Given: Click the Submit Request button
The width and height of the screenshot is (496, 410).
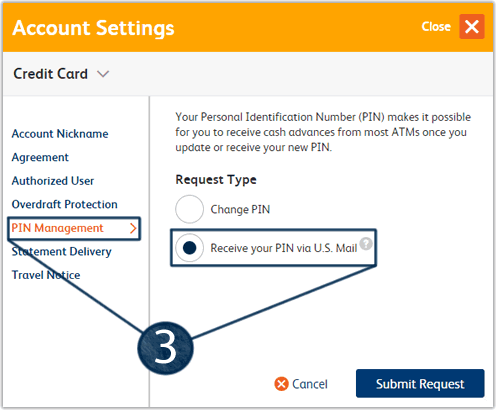Looking at the screenshot, I should coord(420,383).
